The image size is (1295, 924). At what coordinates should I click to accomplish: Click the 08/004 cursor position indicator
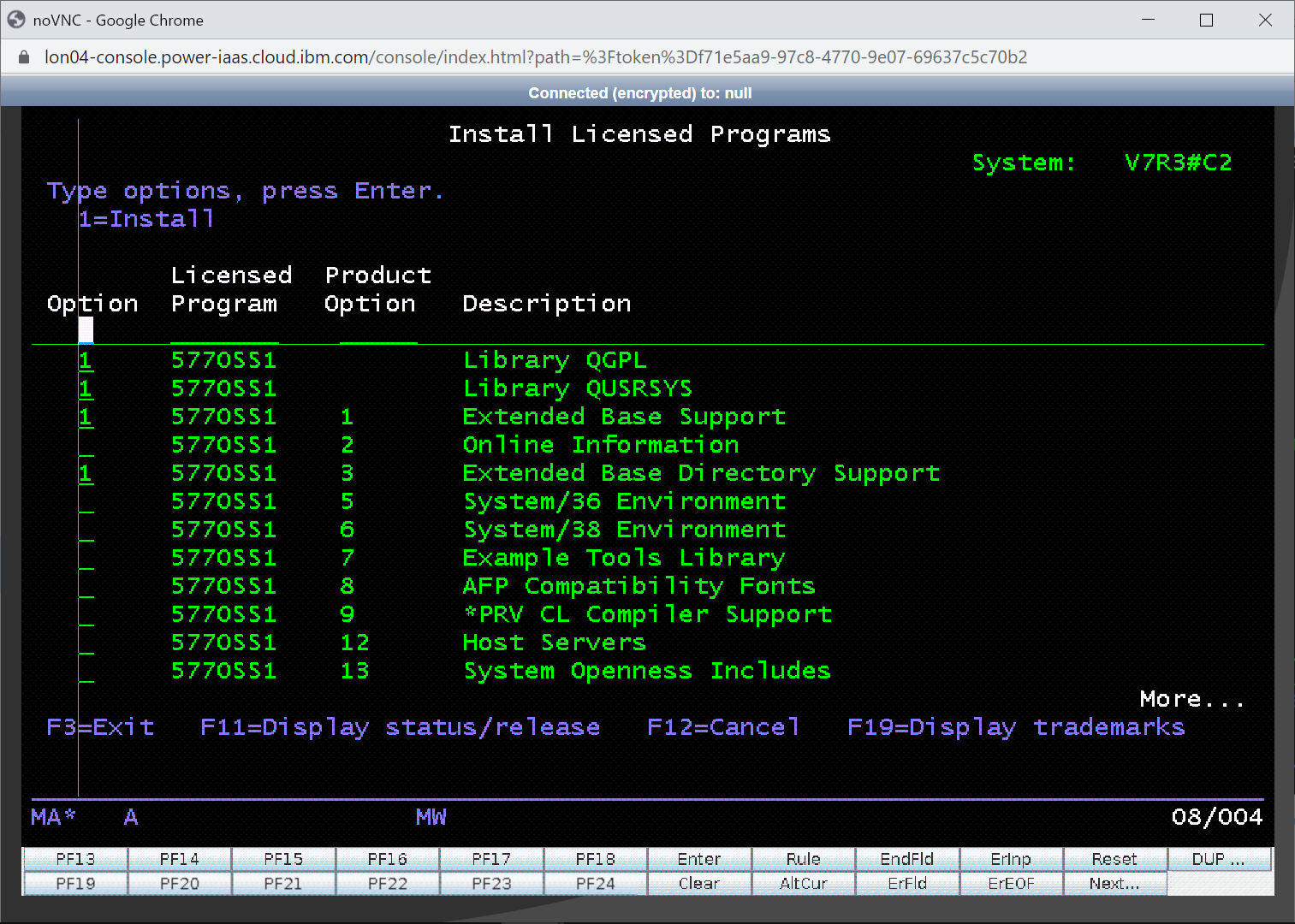1216,817
